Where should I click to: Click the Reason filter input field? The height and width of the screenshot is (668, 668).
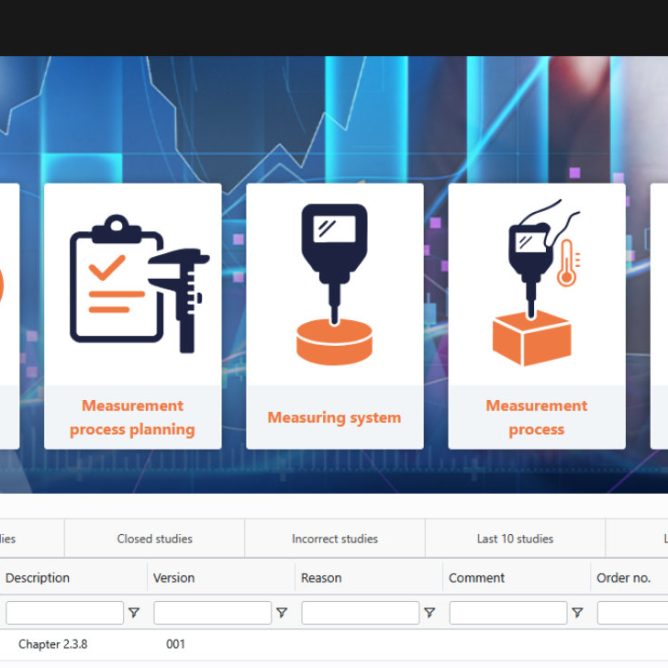(360, 613)
